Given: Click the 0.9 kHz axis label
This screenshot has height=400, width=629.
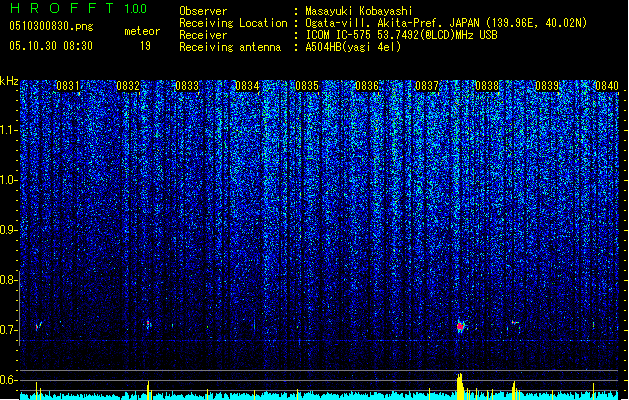Looking at the screenshot, I should (8, 230).
